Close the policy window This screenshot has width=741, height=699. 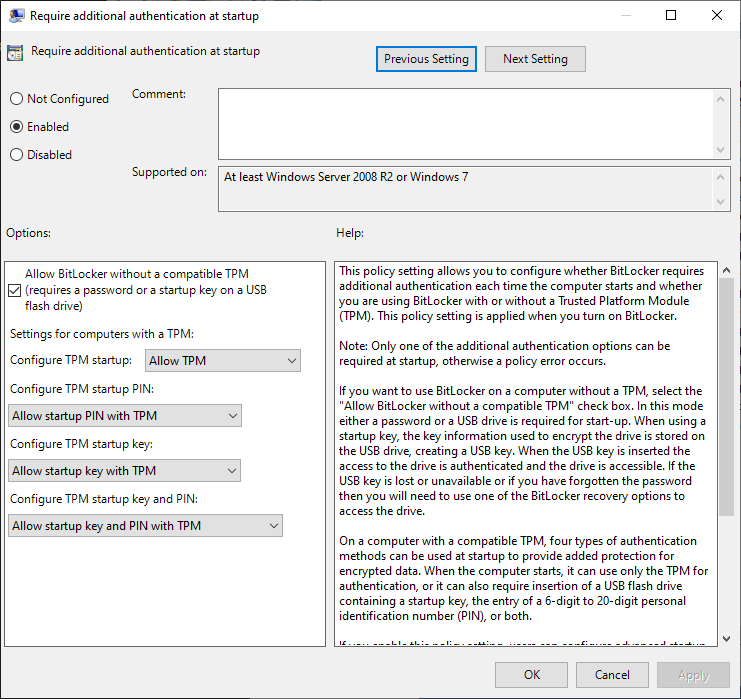pos(716,16)
